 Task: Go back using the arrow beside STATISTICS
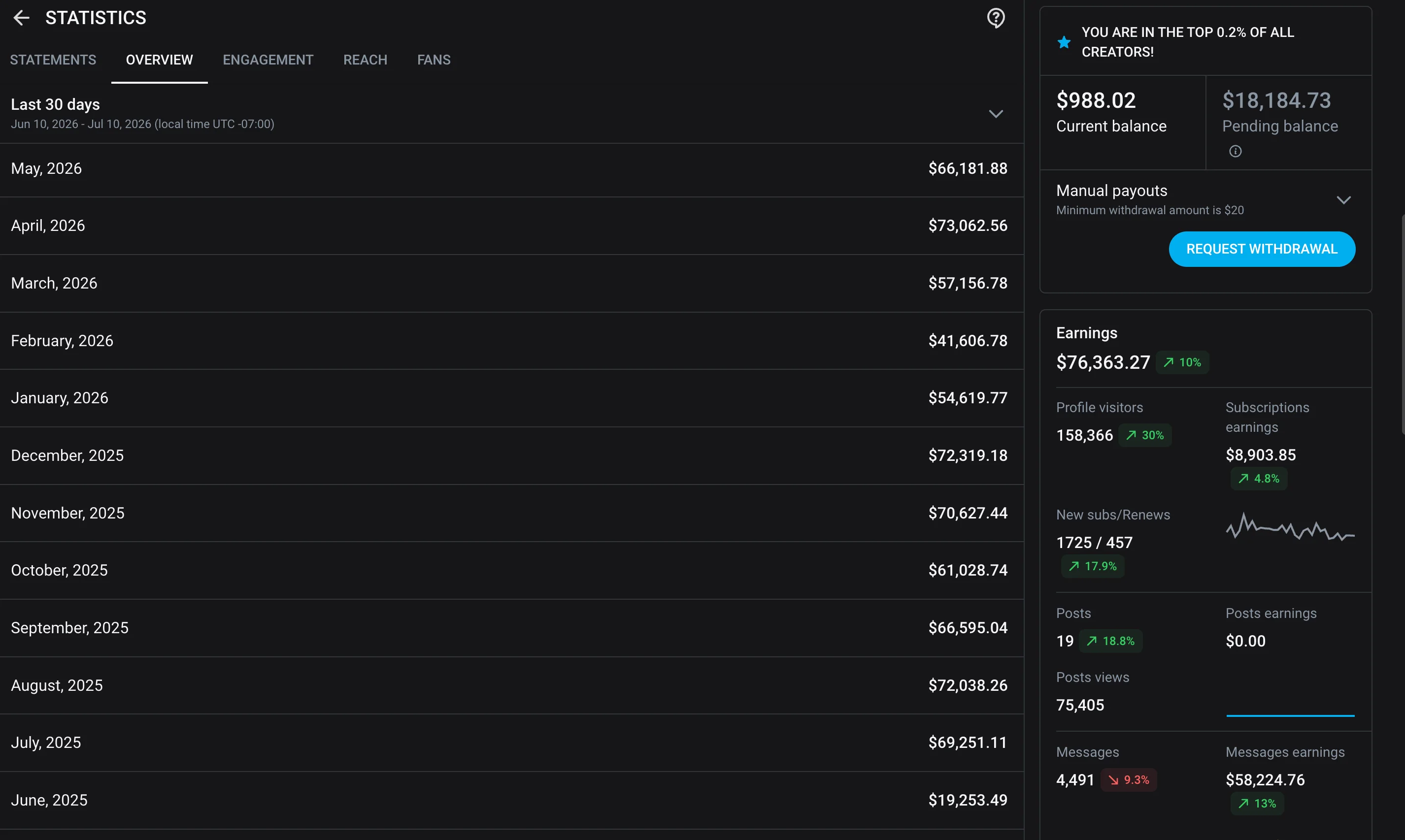tap(21, 18)
